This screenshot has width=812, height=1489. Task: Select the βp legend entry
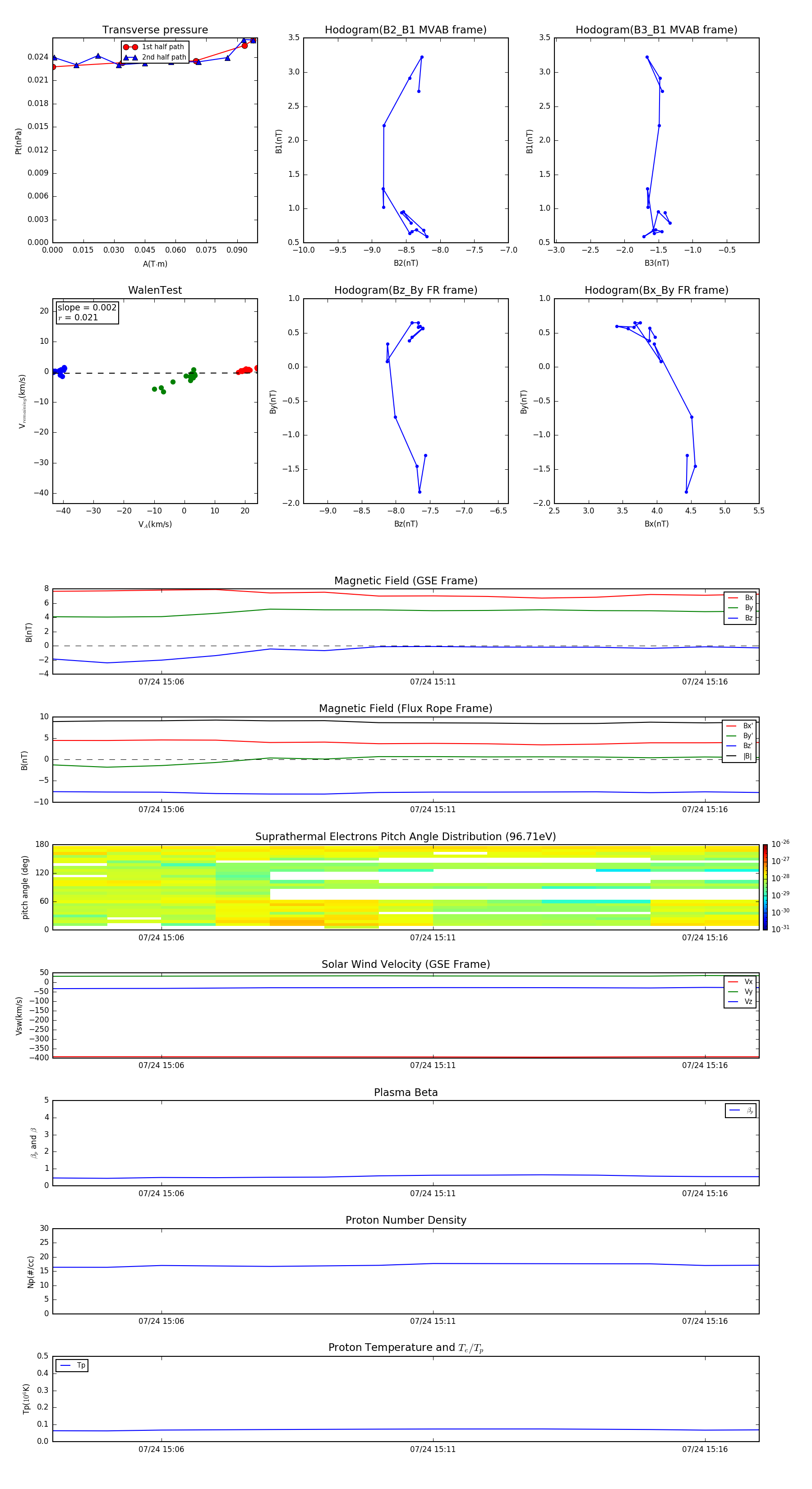[x=741, y=1110]
